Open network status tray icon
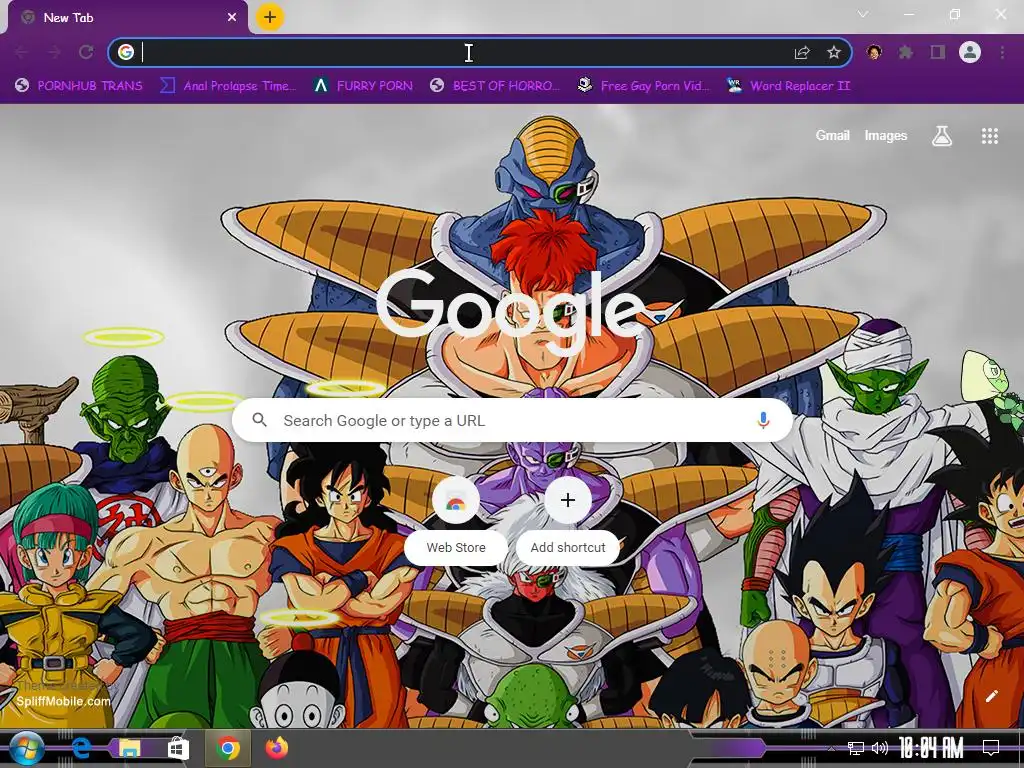The image size is (1024, 768). [x=856, y=748]
